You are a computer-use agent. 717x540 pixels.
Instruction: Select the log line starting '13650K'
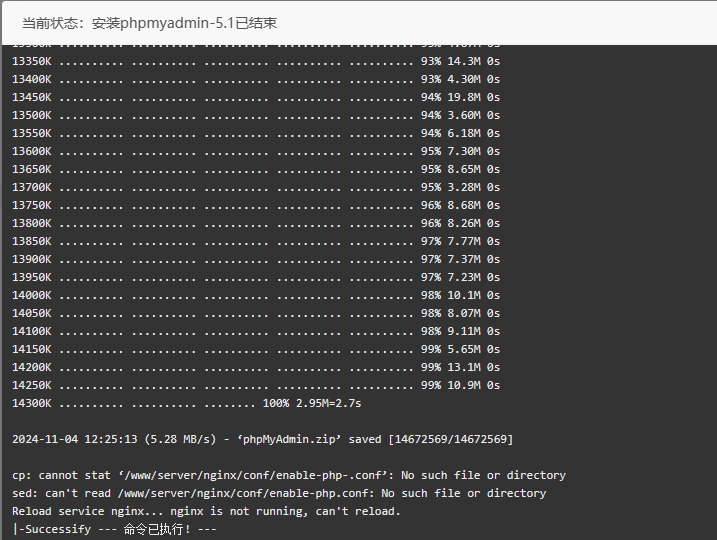coord(256,169)
